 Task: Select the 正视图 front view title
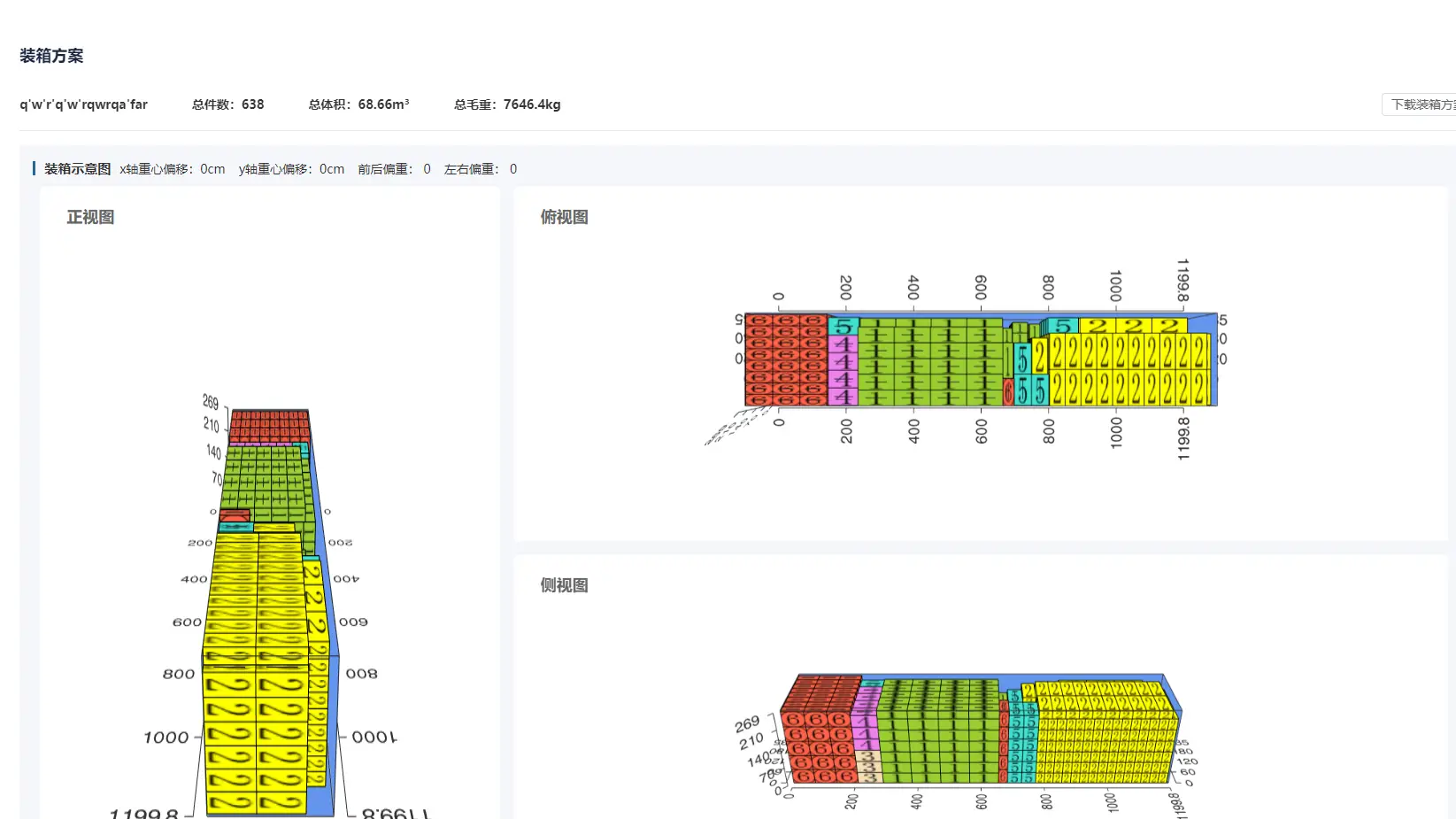[90, 217]
